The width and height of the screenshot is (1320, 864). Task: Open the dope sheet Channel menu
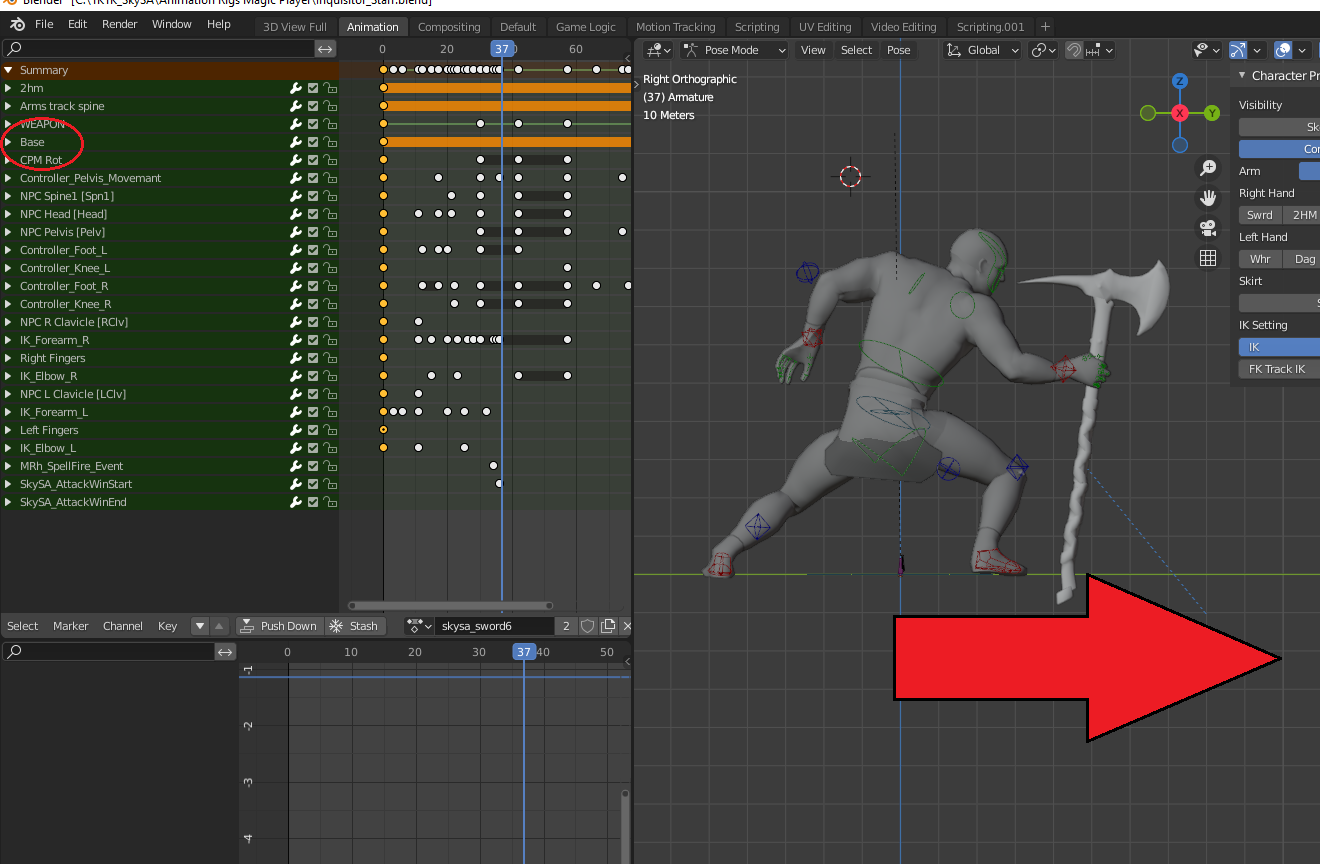tap(122, 626)
